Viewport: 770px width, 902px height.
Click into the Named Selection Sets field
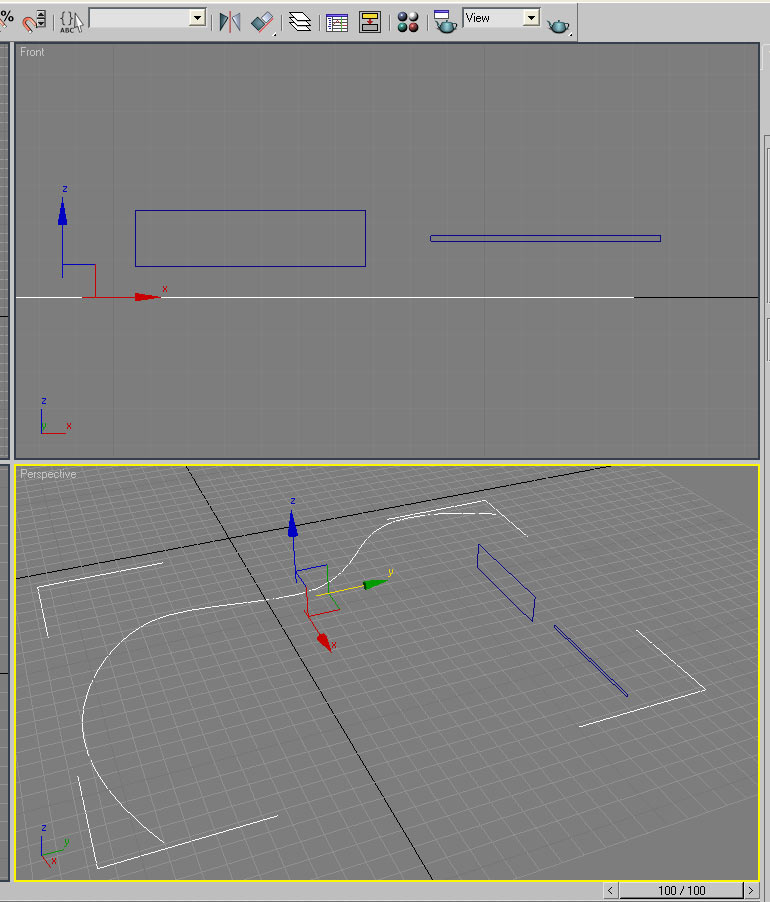(x=140, y=18)
